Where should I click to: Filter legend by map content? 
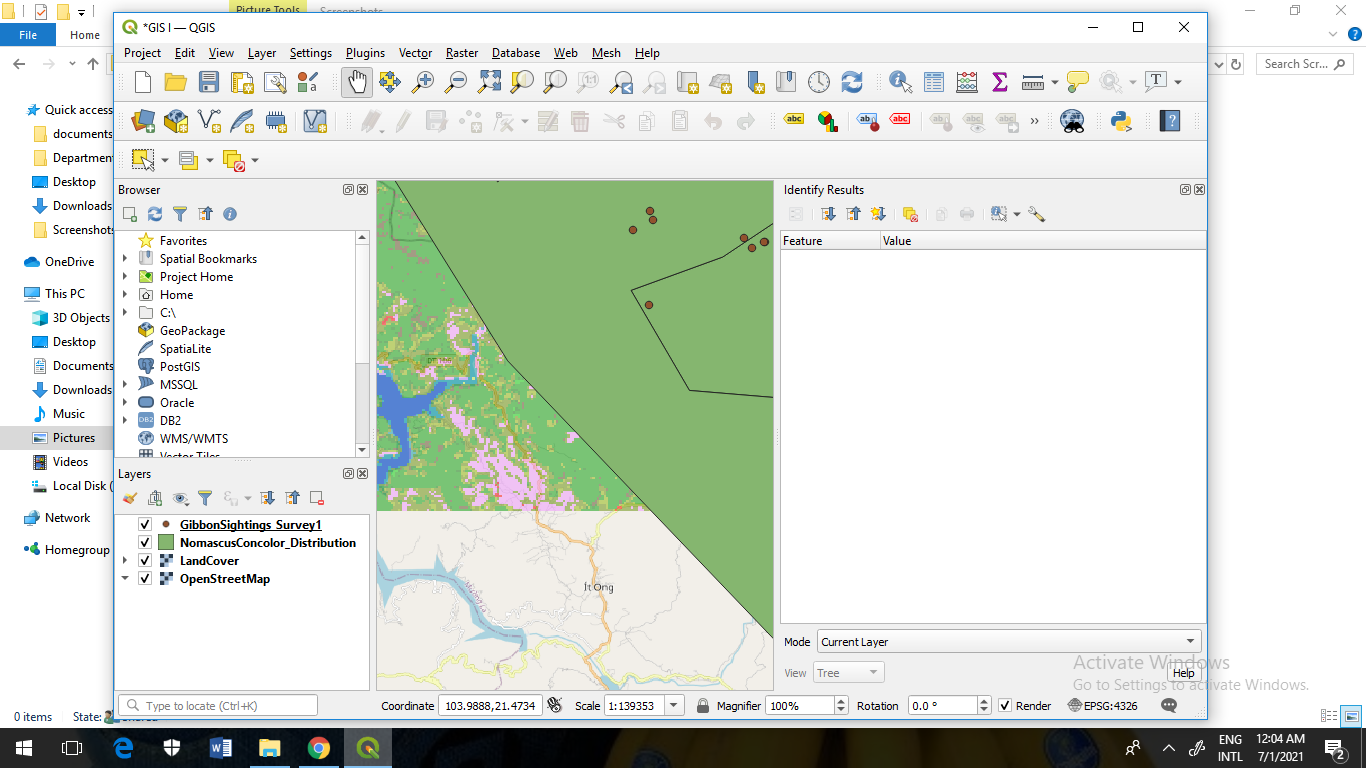click(205, 498)
